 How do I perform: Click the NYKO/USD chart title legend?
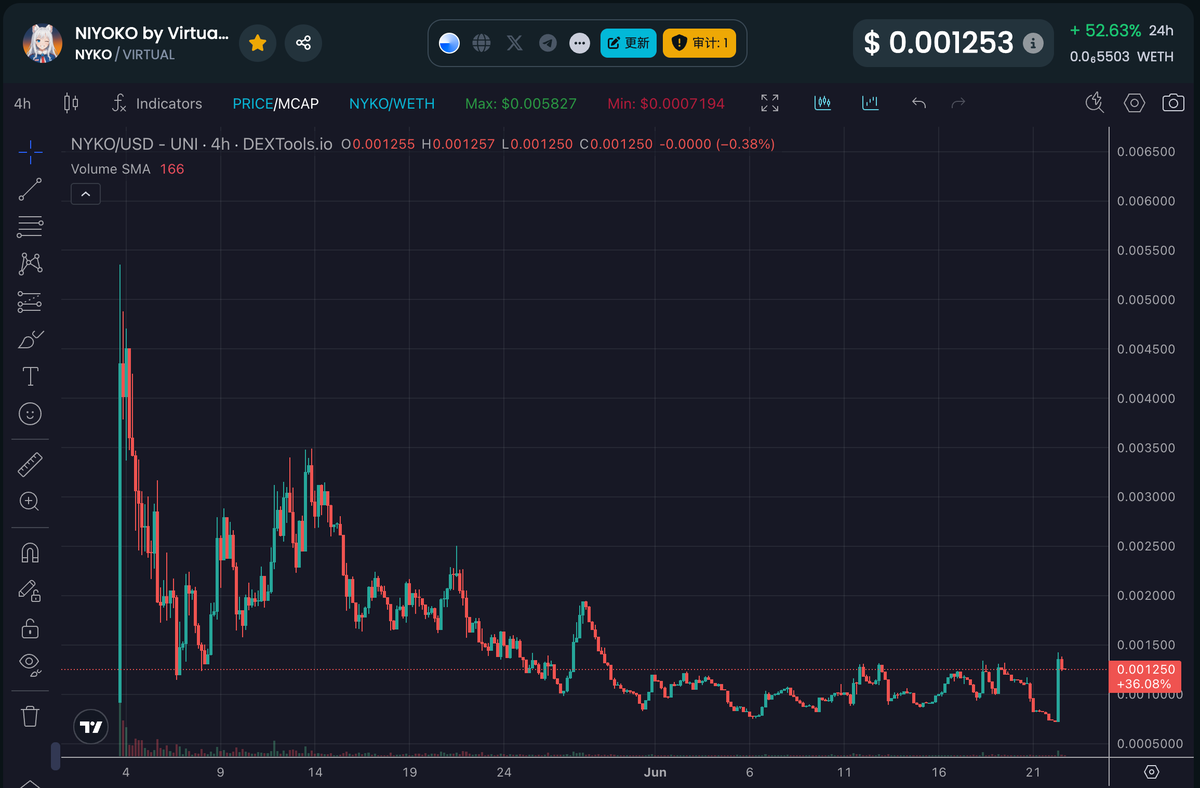tap(201, 144)
